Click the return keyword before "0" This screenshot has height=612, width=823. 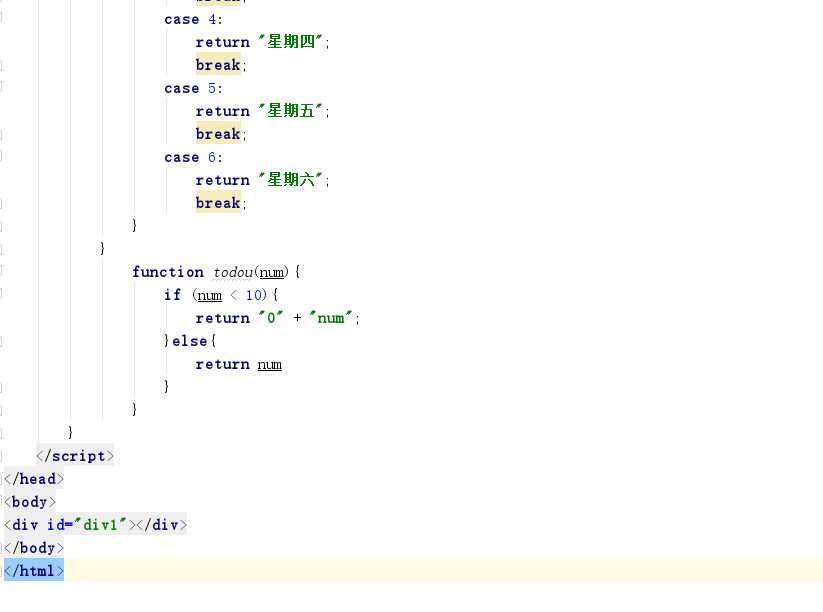pyautogui.click(x=223, y=318)
